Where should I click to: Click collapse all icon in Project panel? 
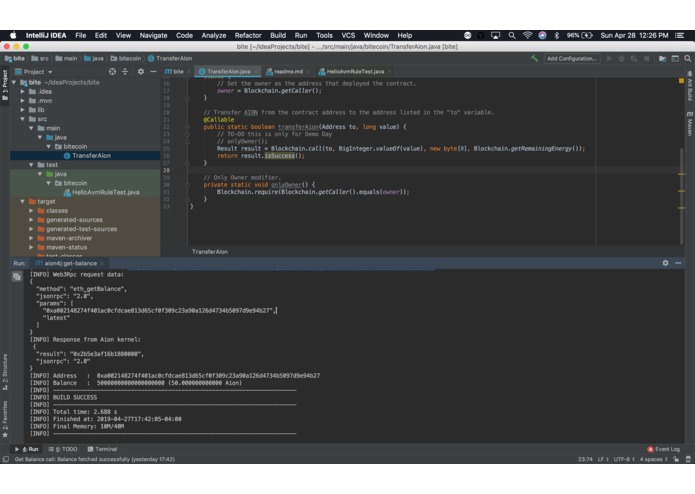click(125, 71)
